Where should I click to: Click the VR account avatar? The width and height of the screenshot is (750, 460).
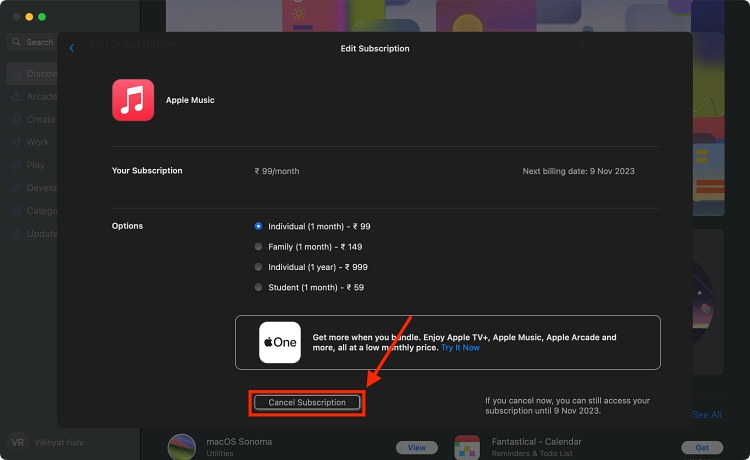pyautogui.click(x=17, y=443)
